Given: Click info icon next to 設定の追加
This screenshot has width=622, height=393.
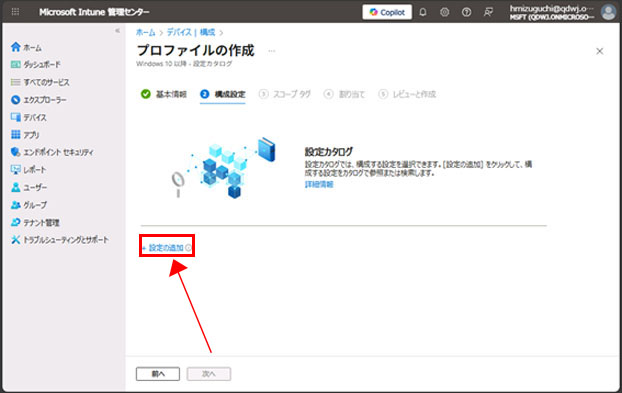Looking at the screenshot, I should coord(188,248).
